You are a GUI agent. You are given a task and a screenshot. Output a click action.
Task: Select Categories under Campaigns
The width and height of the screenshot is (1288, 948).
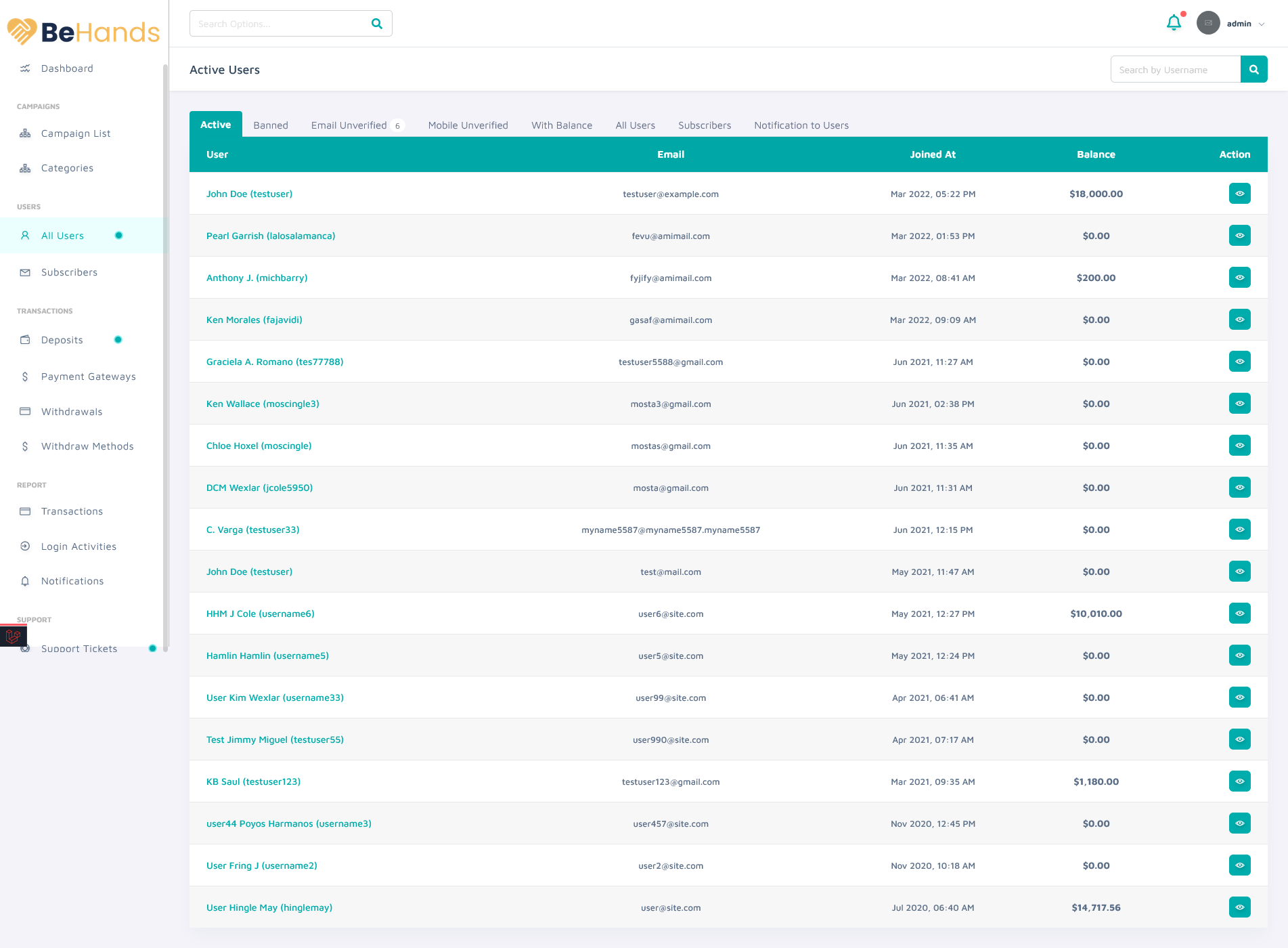click(67, 168)
